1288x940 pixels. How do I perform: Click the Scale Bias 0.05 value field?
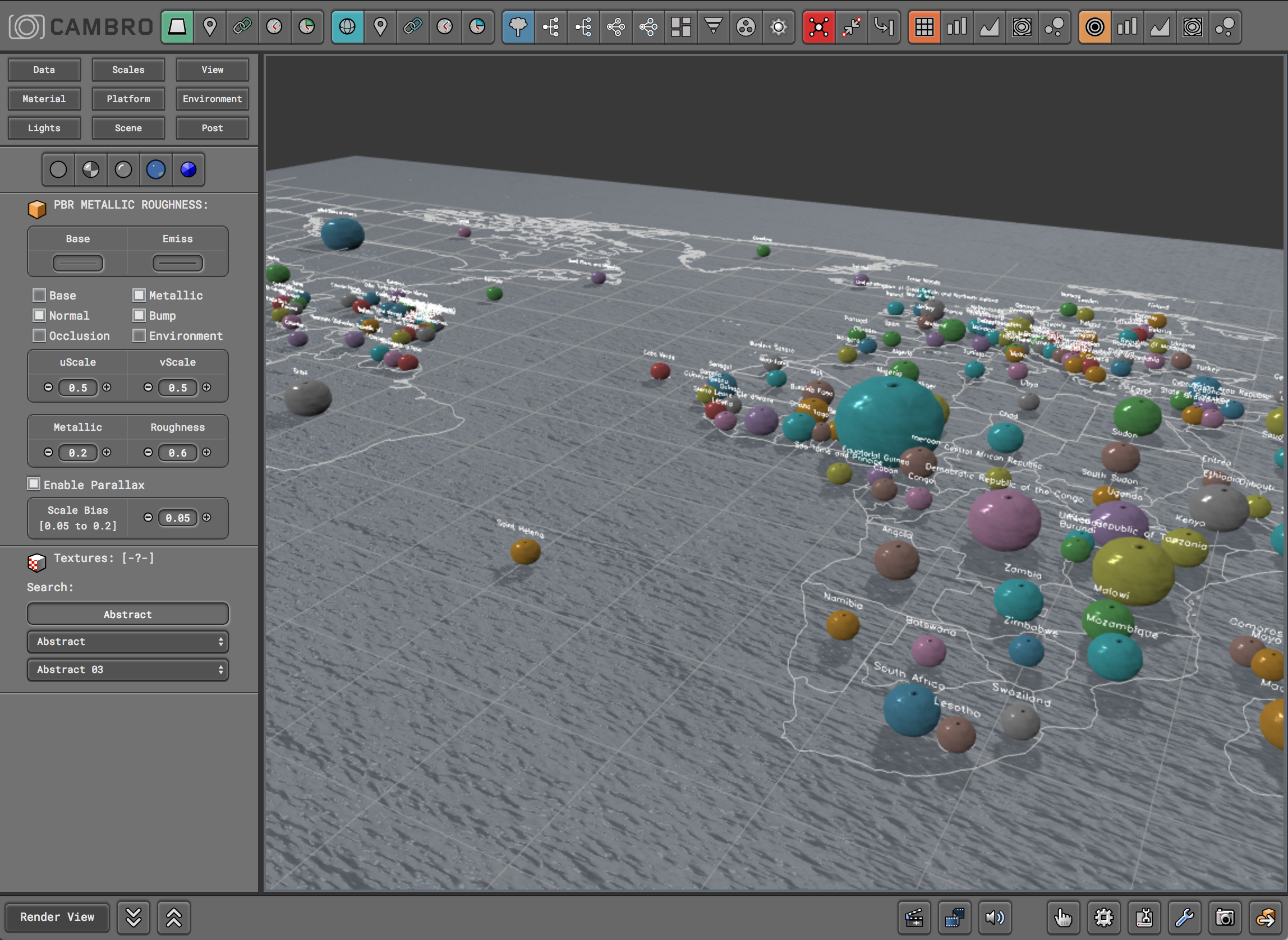click(178, 518)
